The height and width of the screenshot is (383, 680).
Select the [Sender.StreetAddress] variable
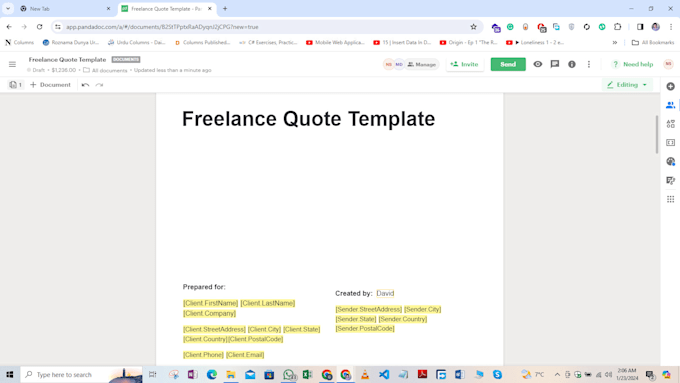click(369, 309)
